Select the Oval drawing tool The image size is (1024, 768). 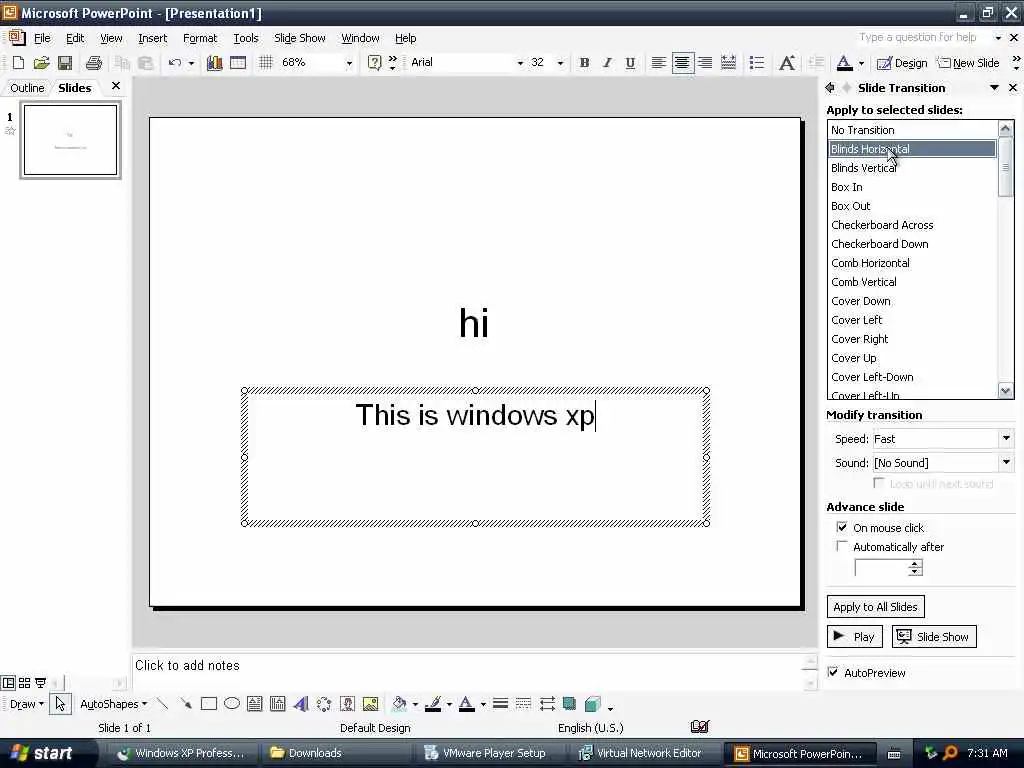[x=232, y=703]
